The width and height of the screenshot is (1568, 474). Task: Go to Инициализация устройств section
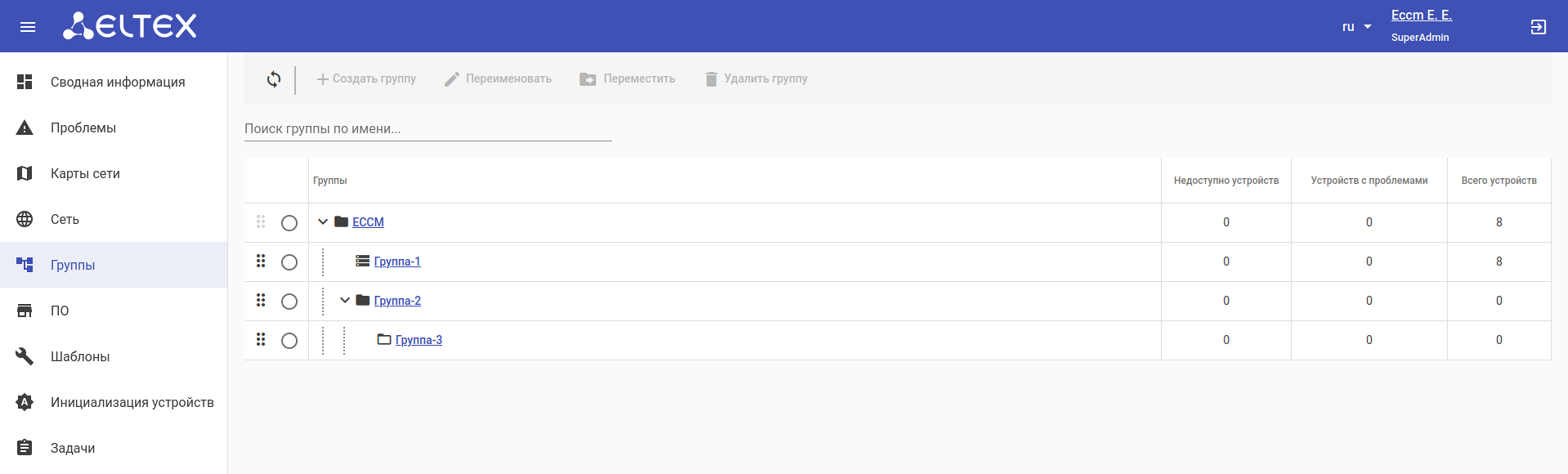[x=132, y=402]
